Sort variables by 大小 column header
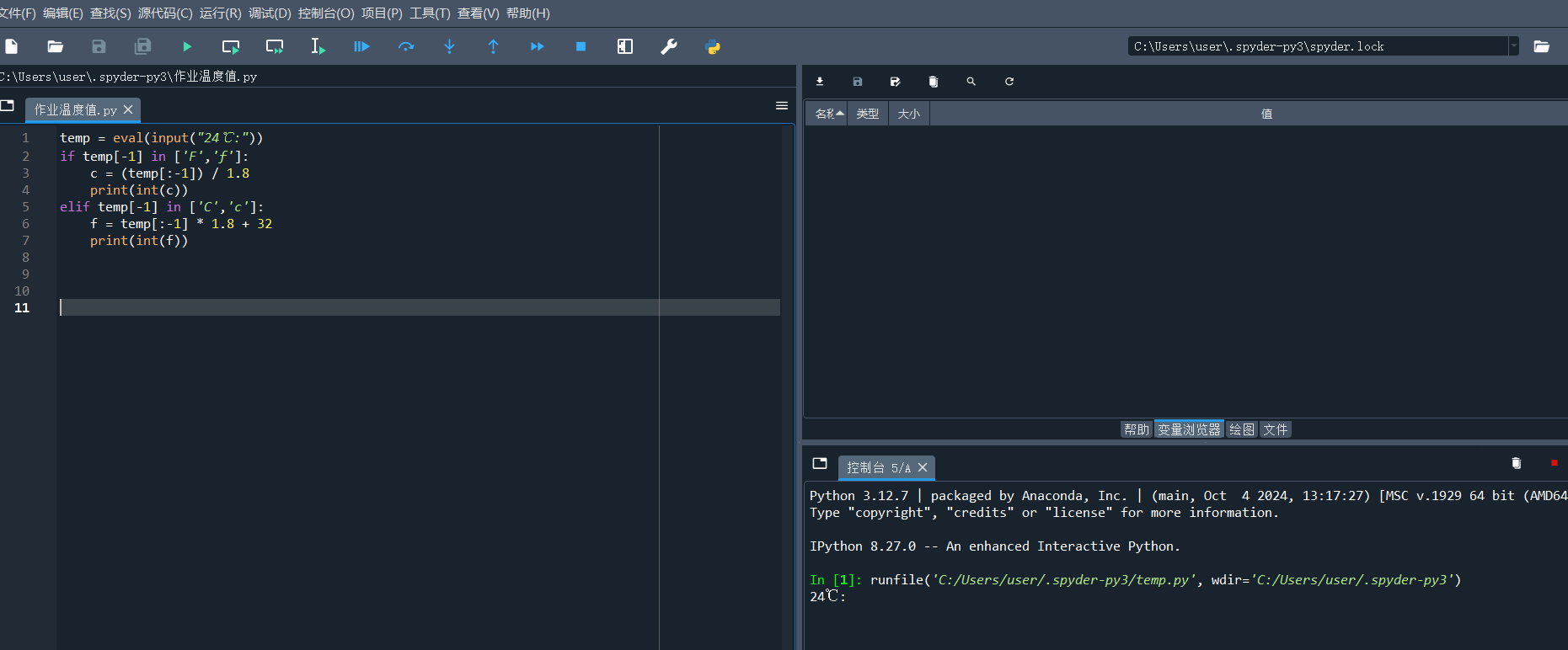This screenshot has width=1568, height=650. coord(909,114)
